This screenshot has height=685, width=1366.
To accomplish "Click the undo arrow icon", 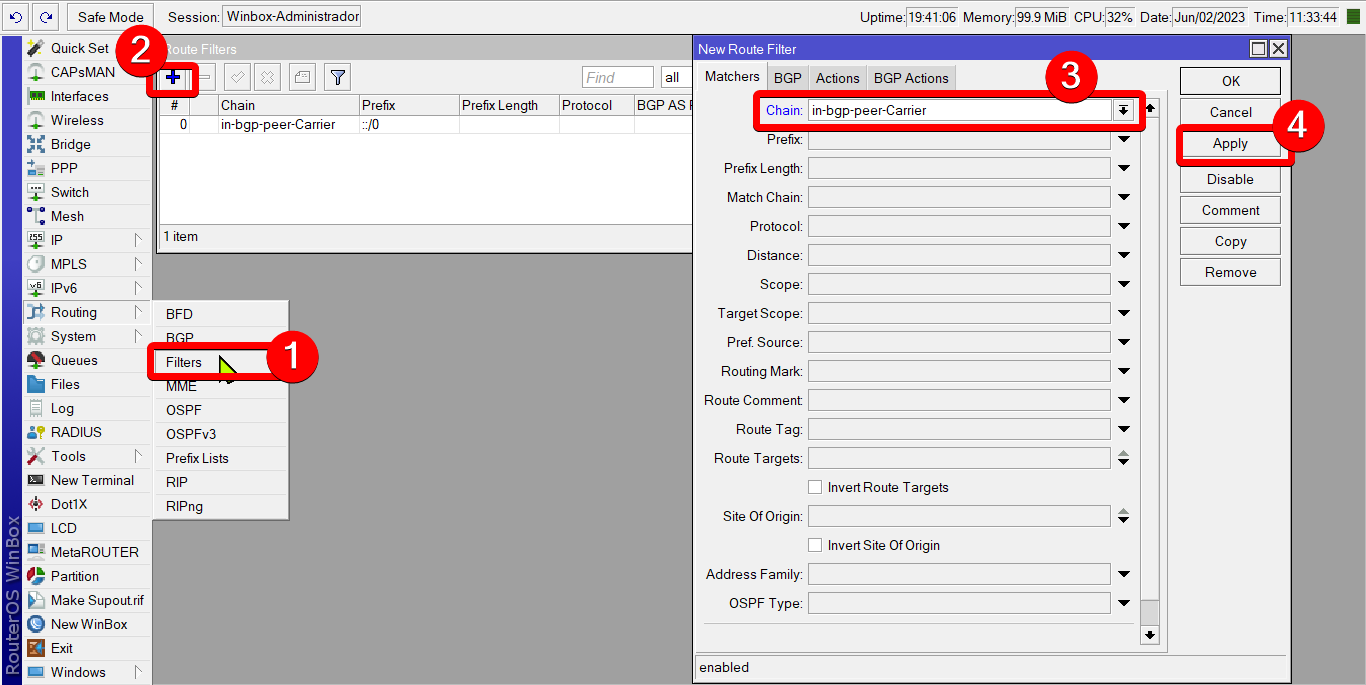I will coord(15,17).
